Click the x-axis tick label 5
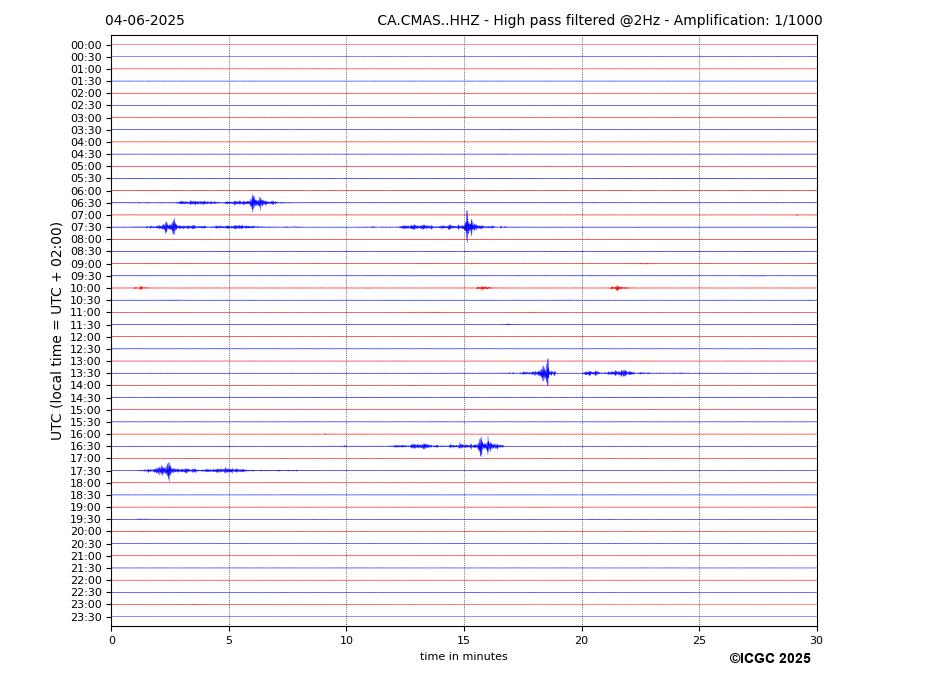The height and width of the screenshot is (696, 927). [x=229, y=640]
